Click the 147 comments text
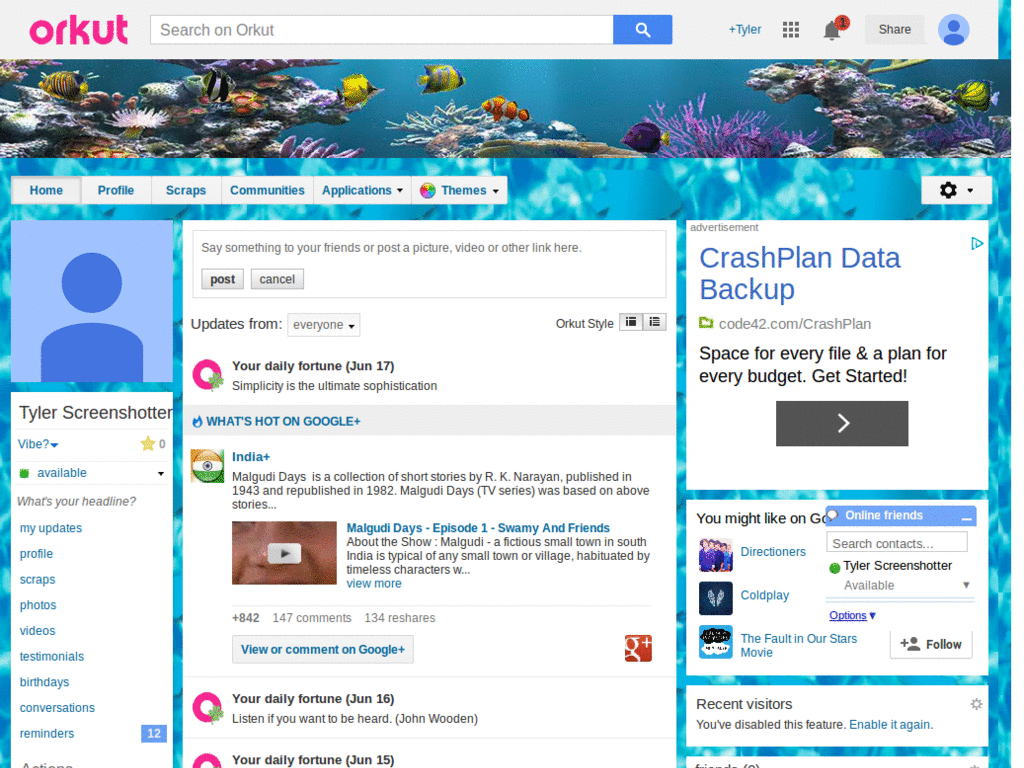The width and height of the screenshot is (1024, 768). (x=312, y=618)
